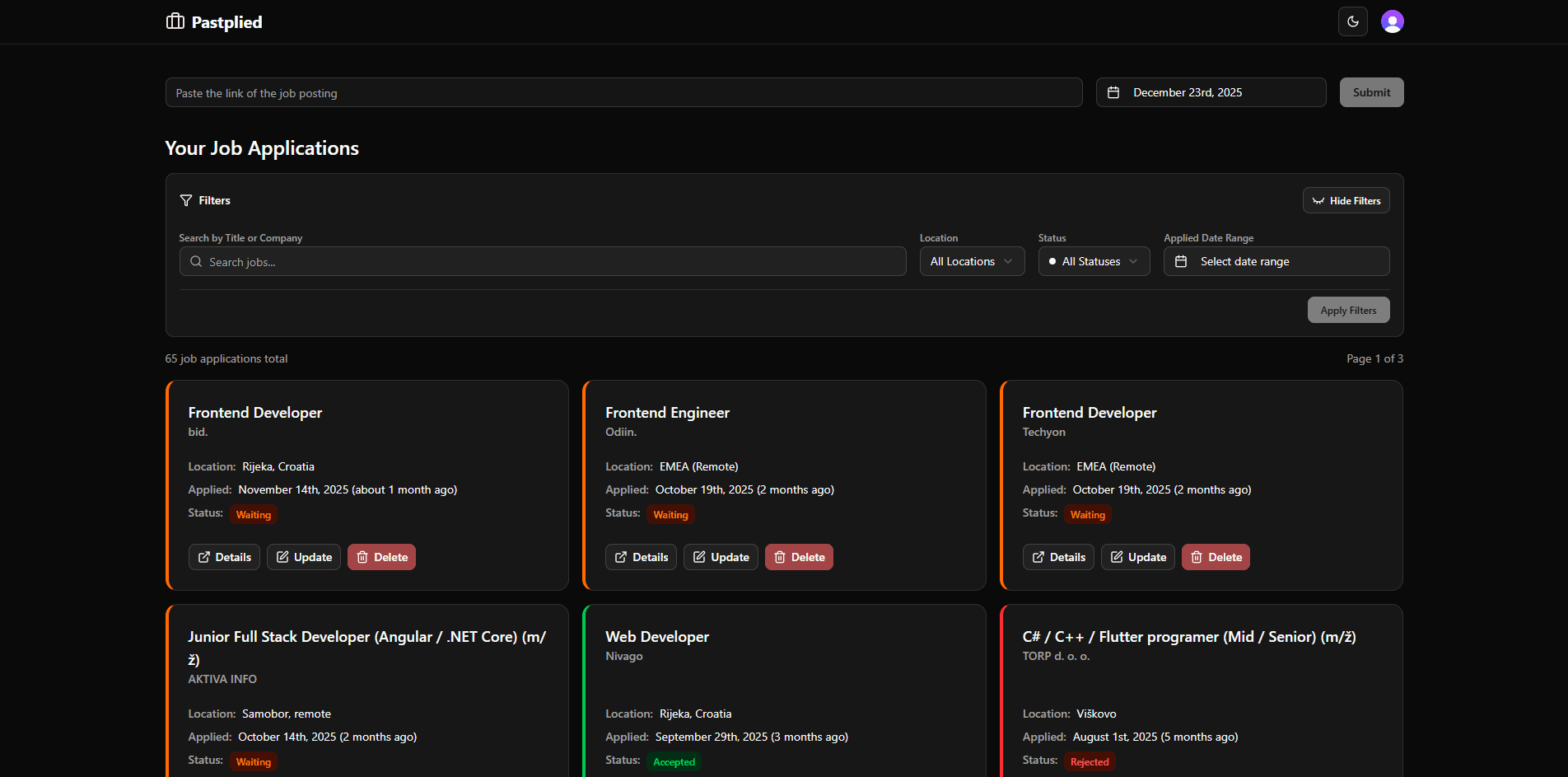The width and height of the screenshot is (1568, 777).
Task: Click magnifier icon in job search field
Action: tap(196, 262)
